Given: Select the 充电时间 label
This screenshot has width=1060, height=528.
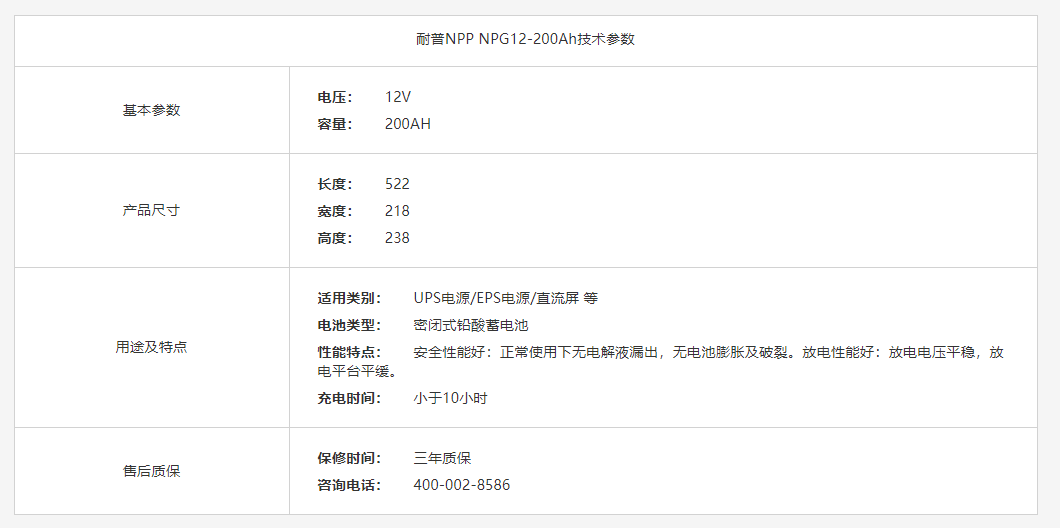Looking at the screenshot, I should point(349,398).
